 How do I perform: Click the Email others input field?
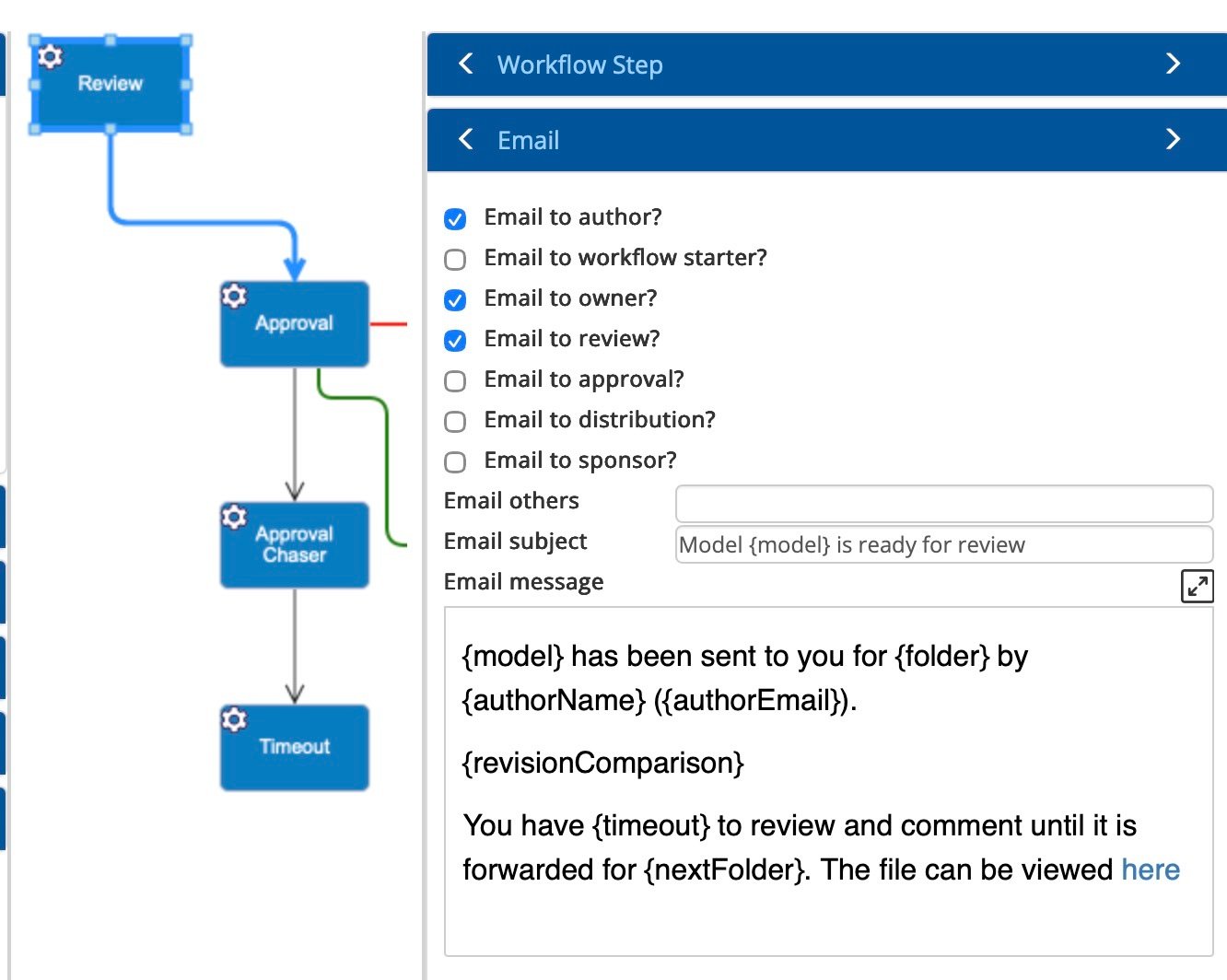(x=943, y=504)
